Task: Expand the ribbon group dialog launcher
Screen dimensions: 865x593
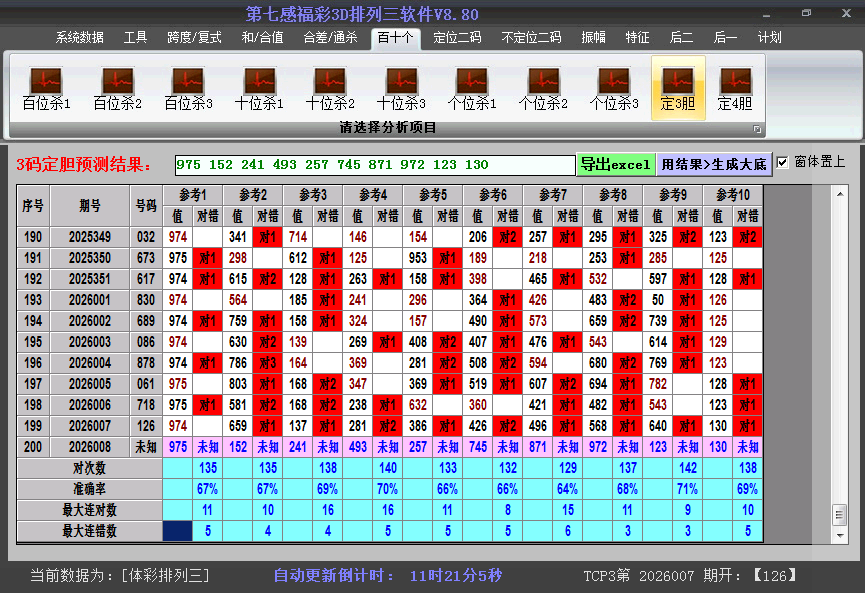Action: pos(757,129)
